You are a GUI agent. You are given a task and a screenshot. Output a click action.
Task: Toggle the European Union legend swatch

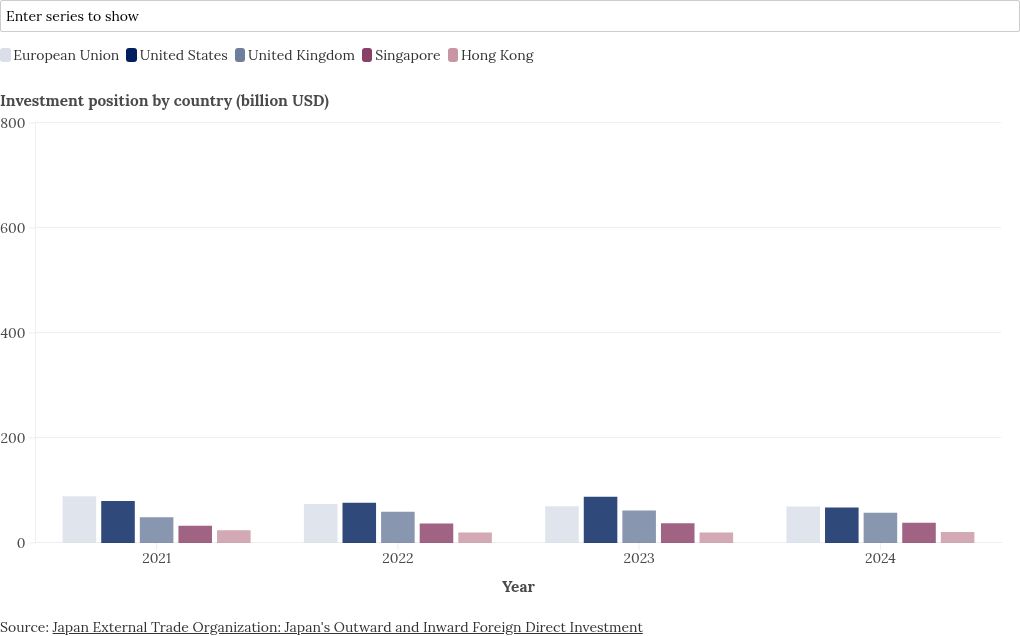pyautogui.click(x=6, y=56)
